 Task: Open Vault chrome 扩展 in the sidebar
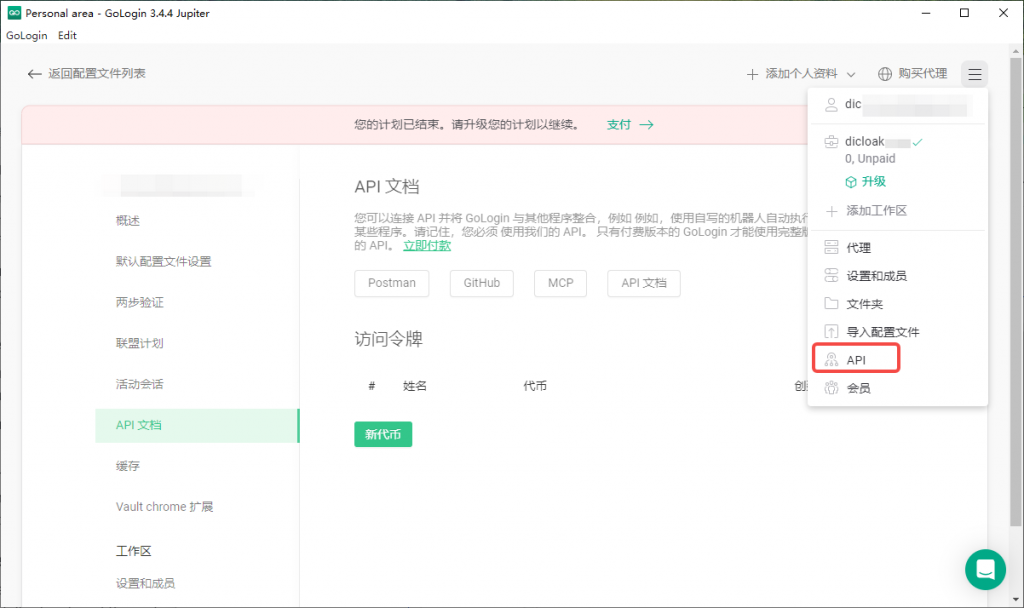[x=165, y=507]
